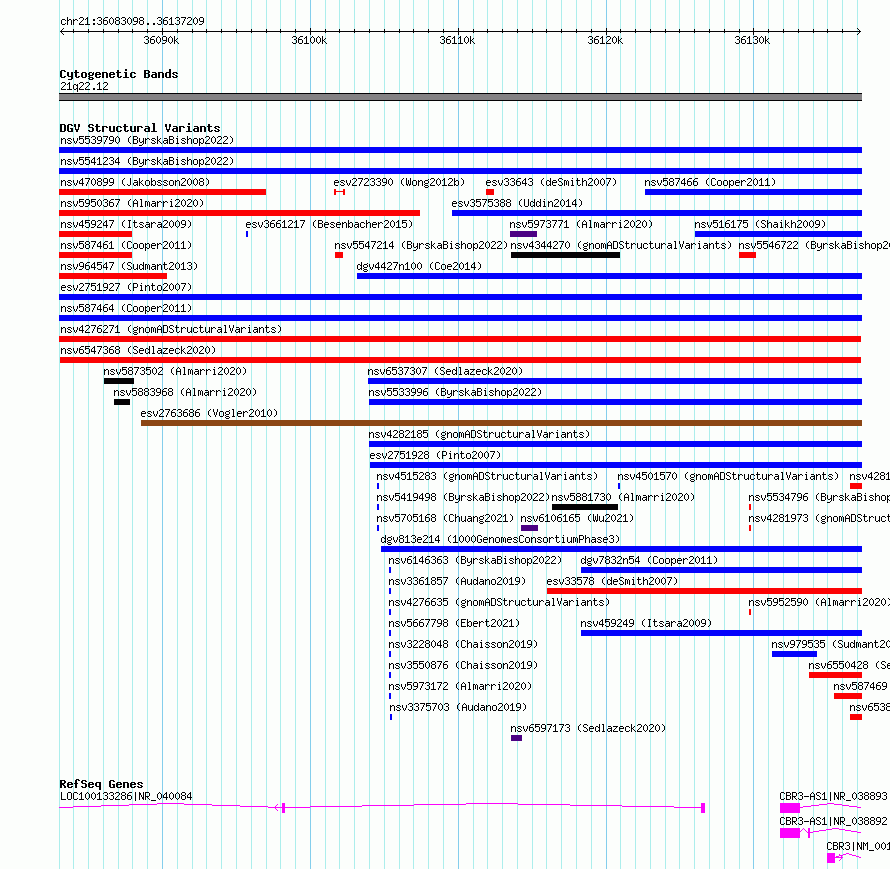Select nsv5546722 red variant bar
890x869 pixels.
[747, 255]
